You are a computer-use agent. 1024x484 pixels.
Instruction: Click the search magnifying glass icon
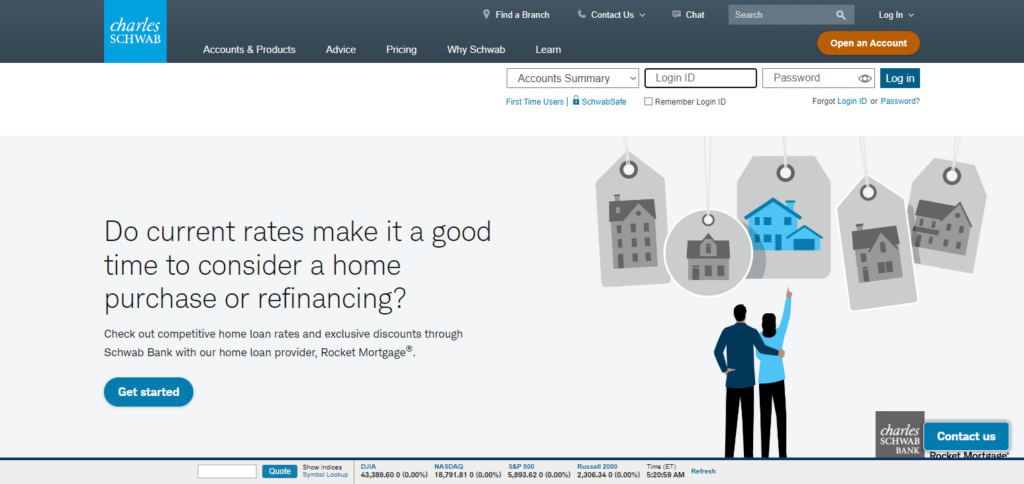click(x=841, y=14)
